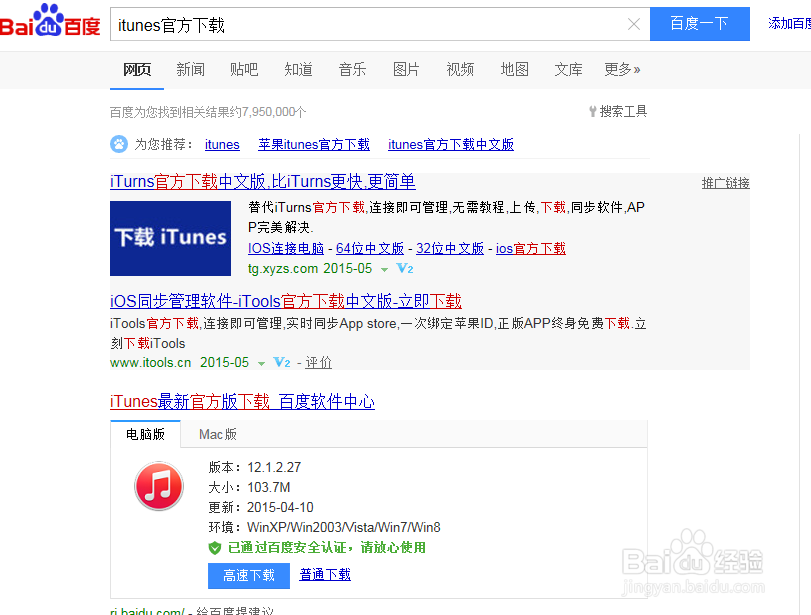Screen dimensions: 811x615
Task: Open 搜索工具 search tools
Action: (623, 111)
